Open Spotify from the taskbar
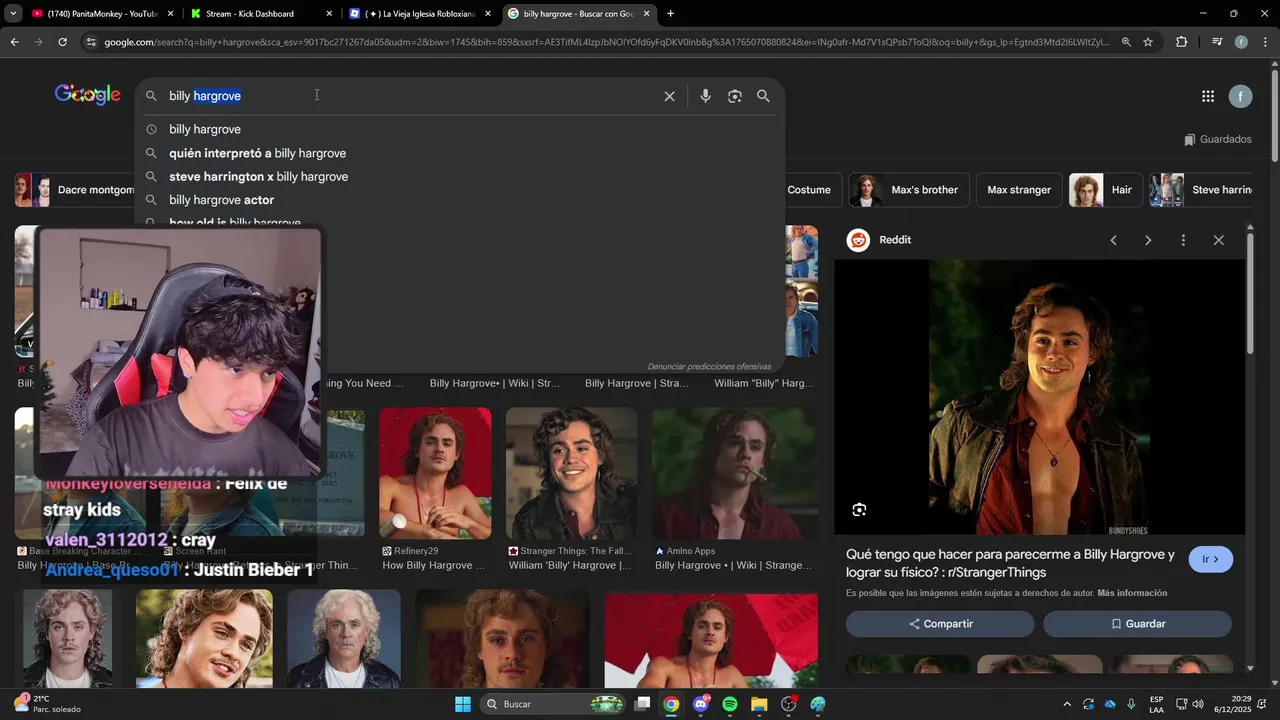1280x720 pixels. coord(730,704)
